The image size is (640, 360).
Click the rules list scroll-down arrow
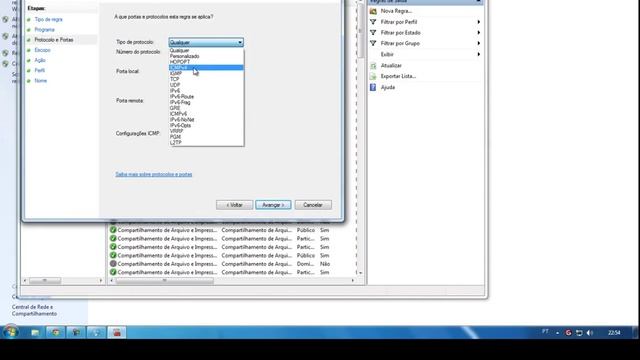(360, 273)
